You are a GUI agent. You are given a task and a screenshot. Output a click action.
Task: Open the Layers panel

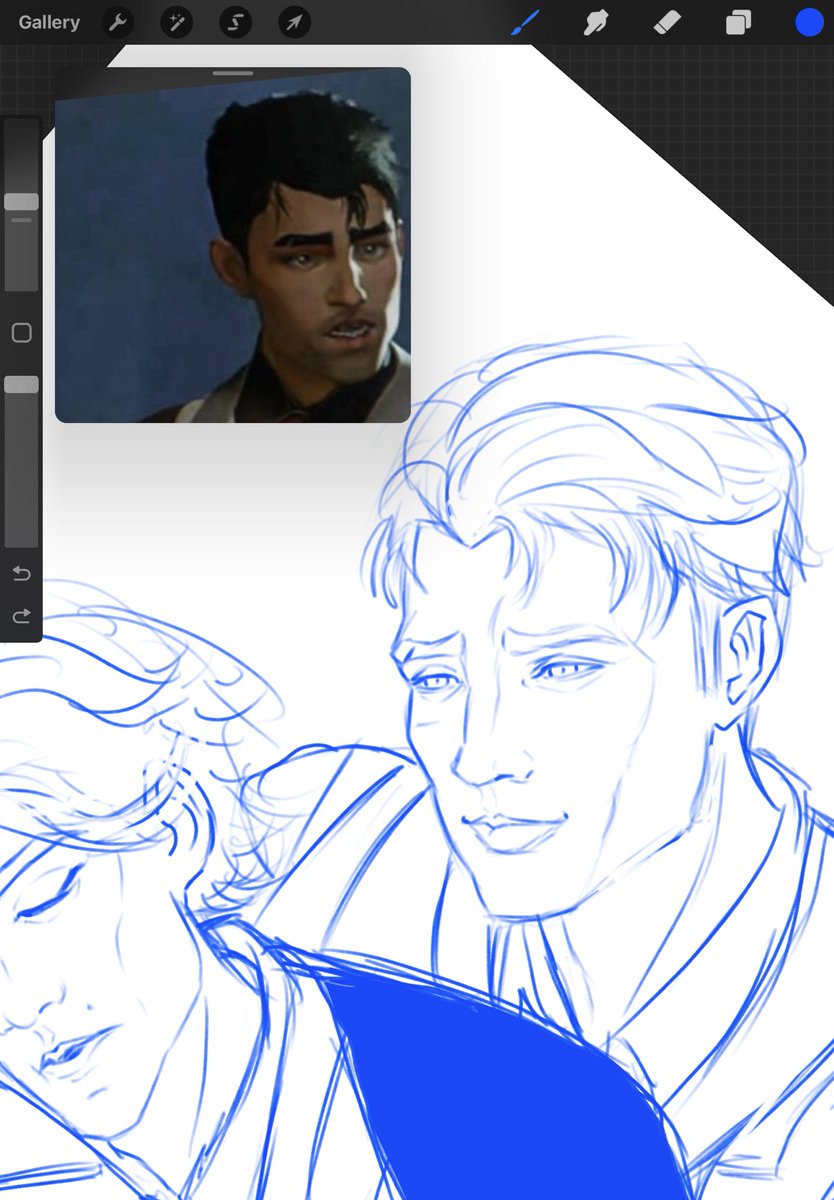(739, 22)
